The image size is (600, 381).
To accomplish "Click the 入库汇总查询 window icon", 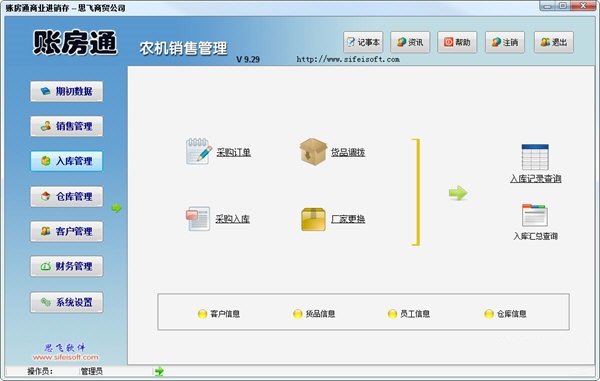I will pyautogui.click(x=535, y=215).
